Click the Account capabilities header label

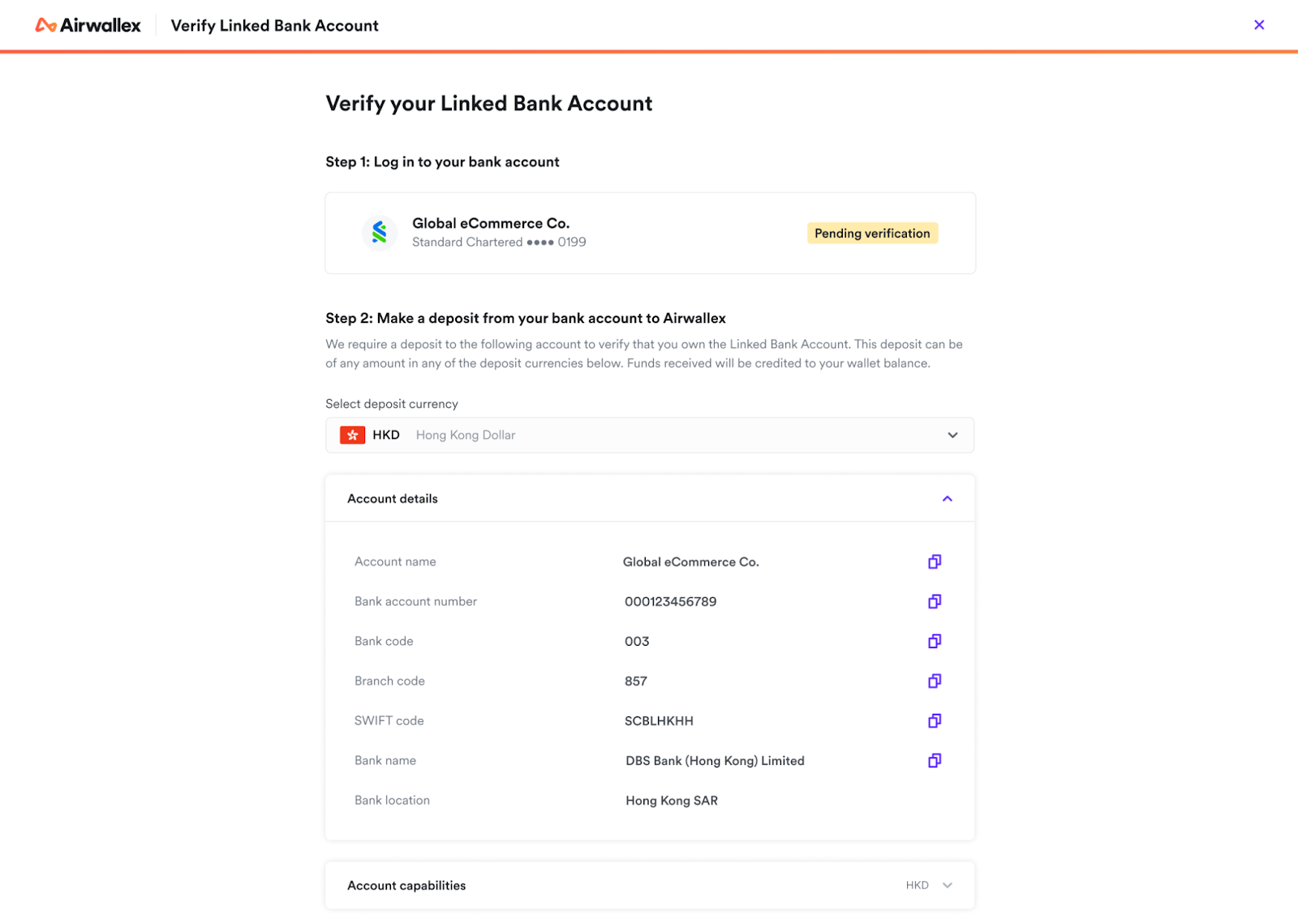(x=406, y=885)
